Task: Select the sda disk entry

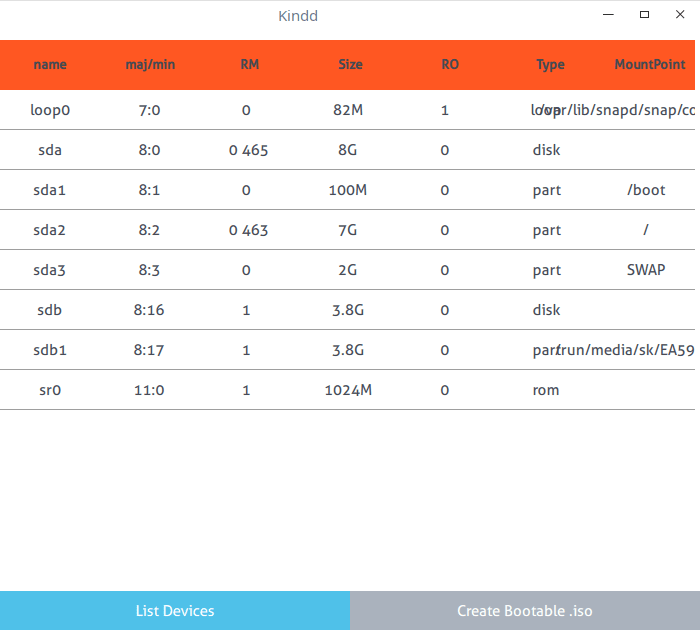Action: point(50,150)
